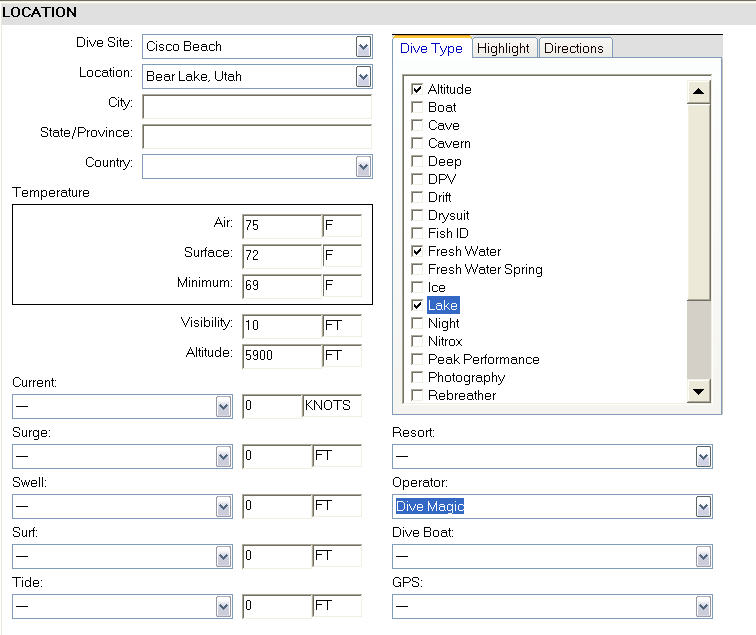Select the Dive Type tab
This screenshot has width=756, height=635.
click(x=431, y=48)
